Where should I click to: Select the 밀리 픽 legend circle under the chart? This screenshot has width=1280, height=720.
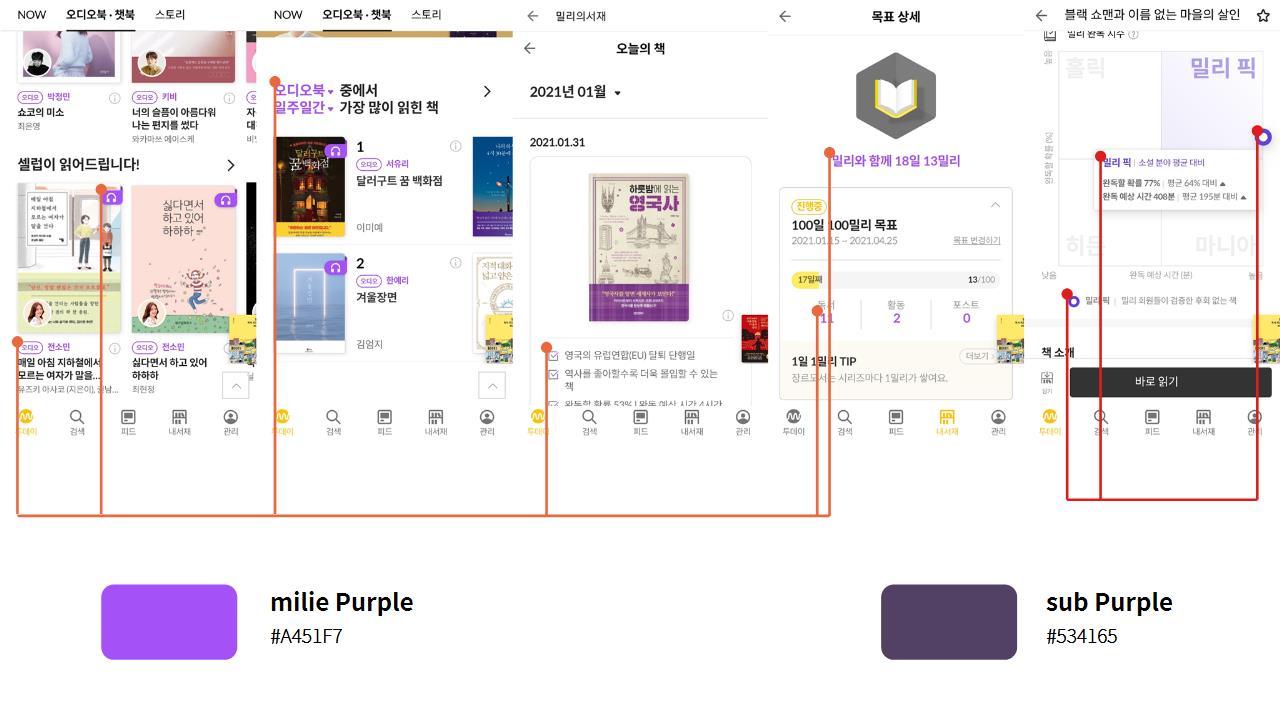point(1074,301)
